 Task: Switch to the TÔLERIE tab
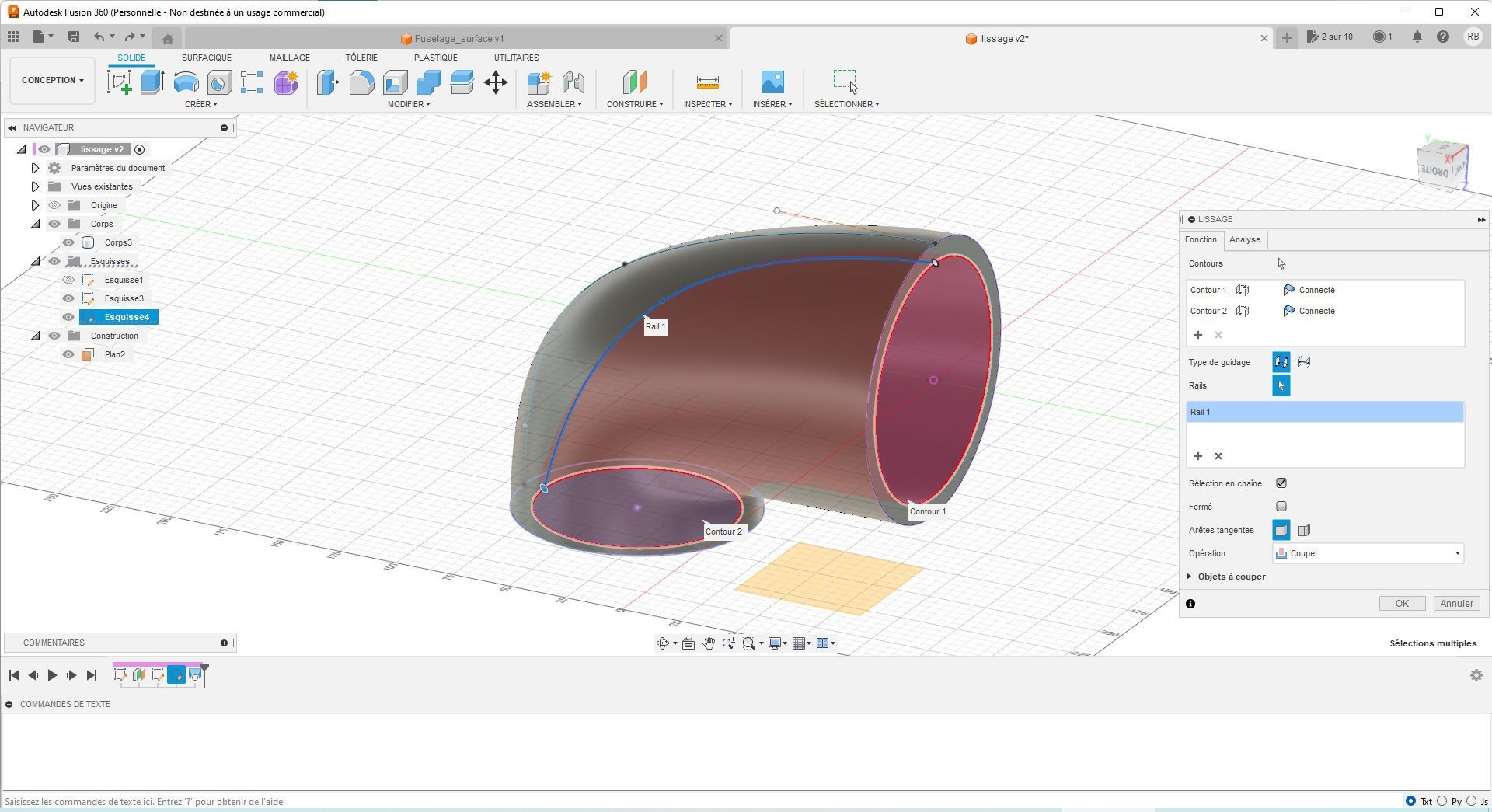361,58
